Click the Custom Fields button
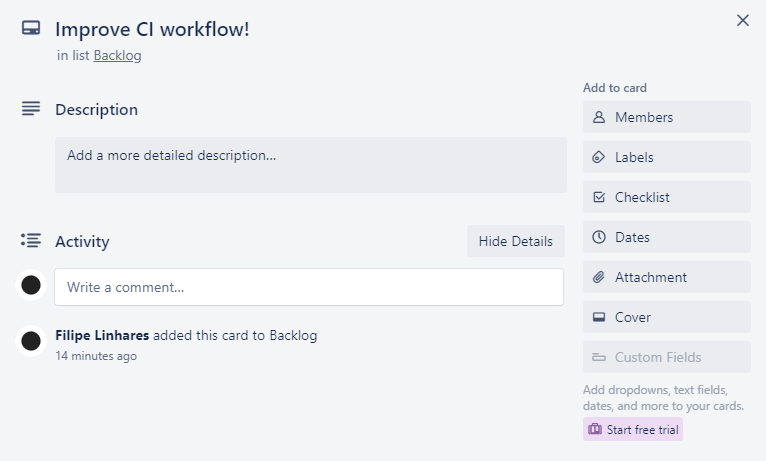The width and height of the screenshot is (766, 461). pyautogui.click(x=666, y=357)
